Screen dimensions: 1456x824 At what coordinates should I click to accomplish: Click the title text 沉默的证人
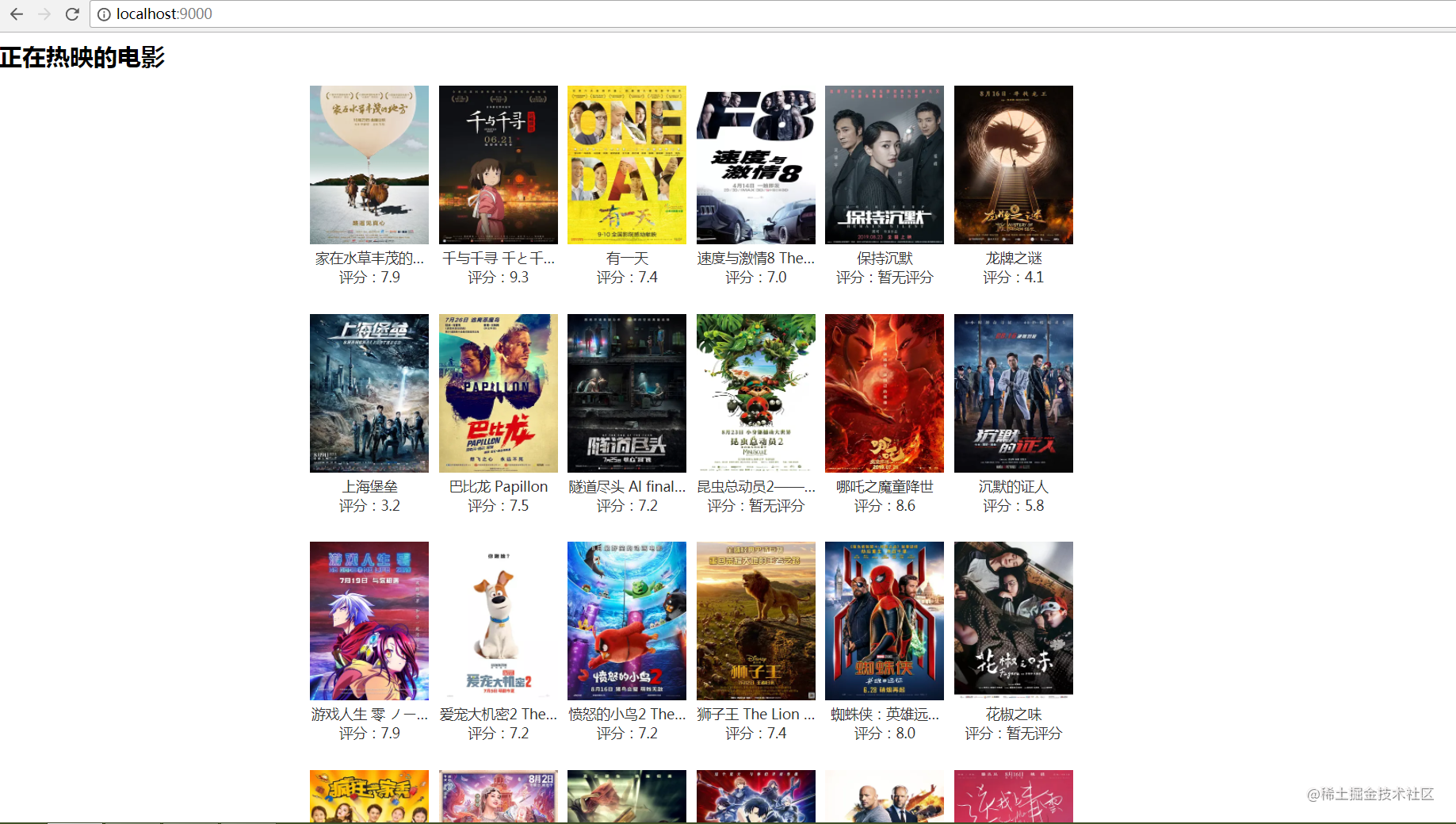point(1014,487)
